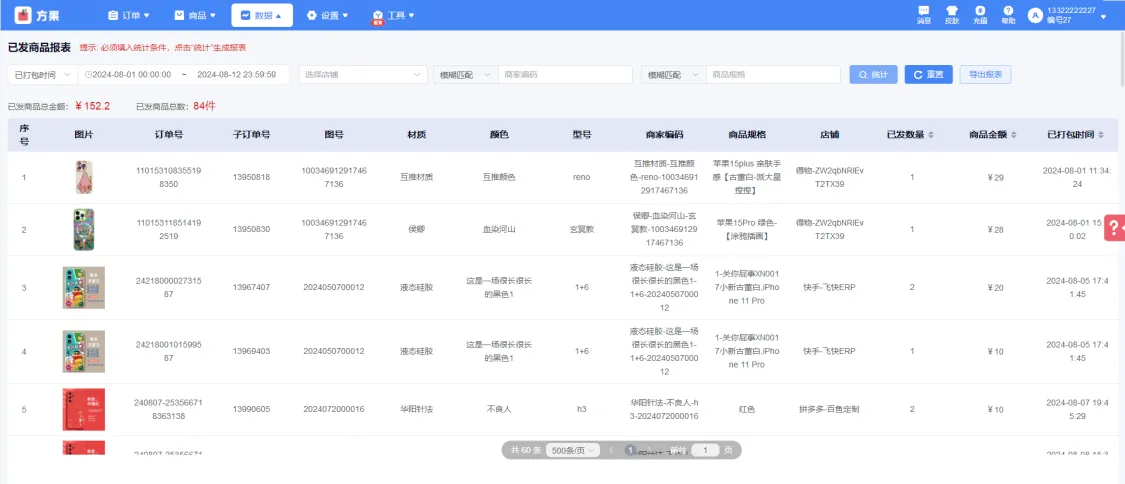Sort by 已打包时间 column sort arrows
This screenshot has height=484, width=1125.
point(1101,135)
